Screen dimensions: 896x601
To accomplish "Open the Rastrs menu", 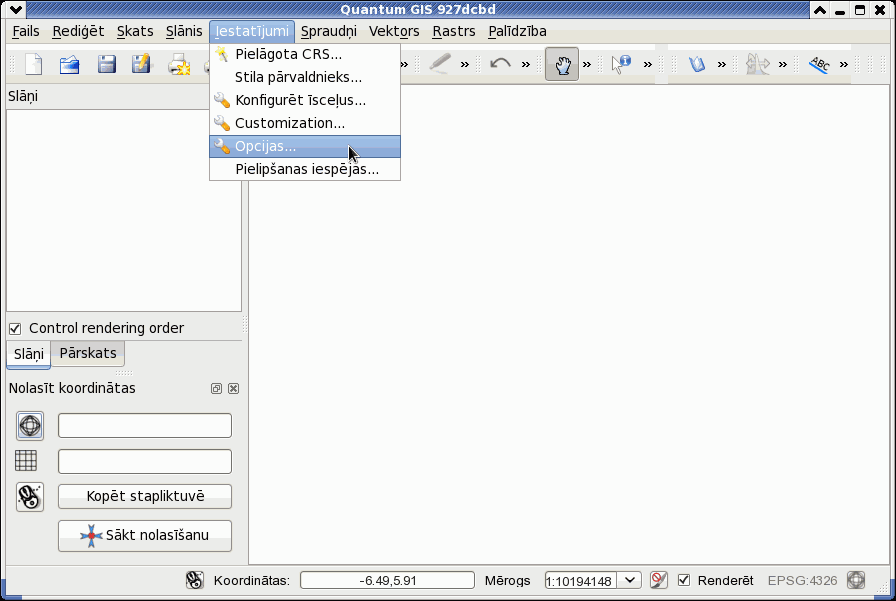I will [x=454, y=31].
